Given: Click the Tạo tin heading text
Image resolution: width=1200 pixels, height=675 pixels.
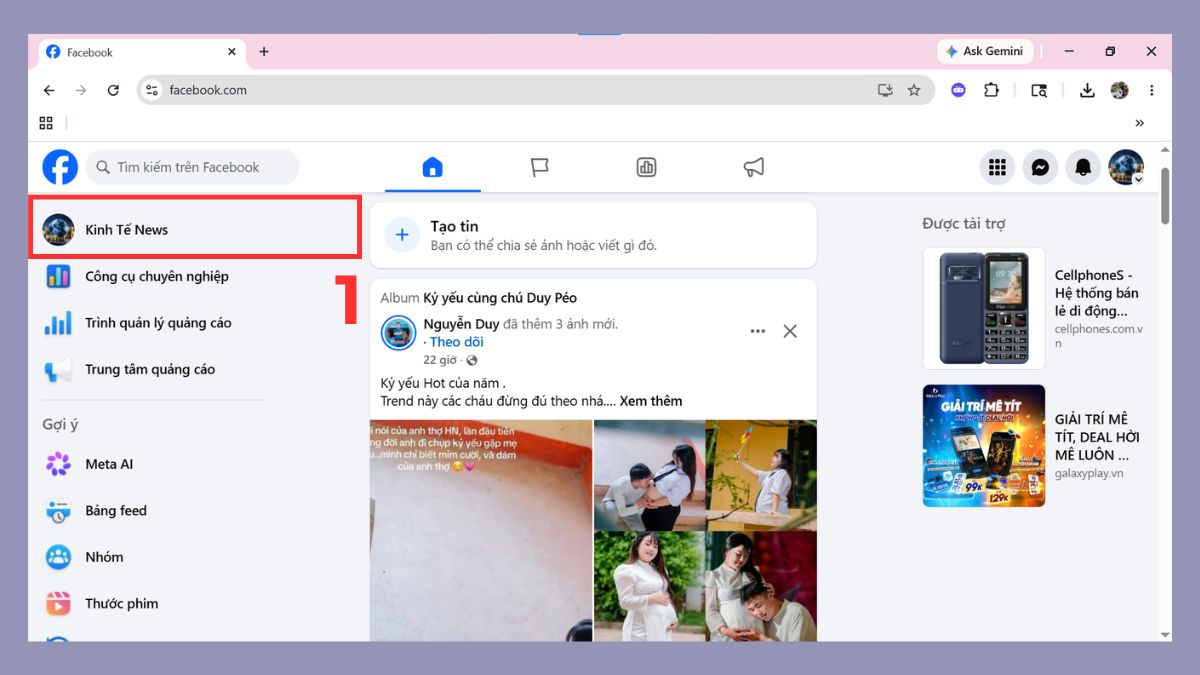Looking at the screenshot, I should (x=455, y=226).
